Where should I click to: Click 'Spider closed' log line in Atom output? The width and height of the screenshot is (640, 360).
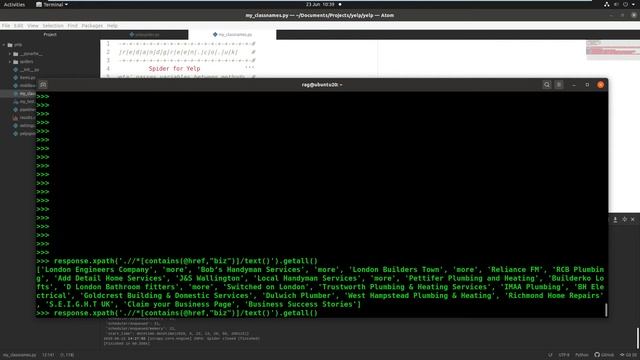[182, 338]
